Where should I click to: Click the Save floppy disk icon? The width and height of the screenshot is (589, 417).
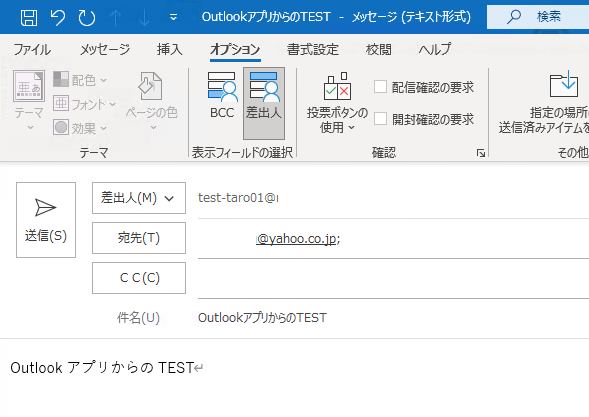tap(29, 17)
